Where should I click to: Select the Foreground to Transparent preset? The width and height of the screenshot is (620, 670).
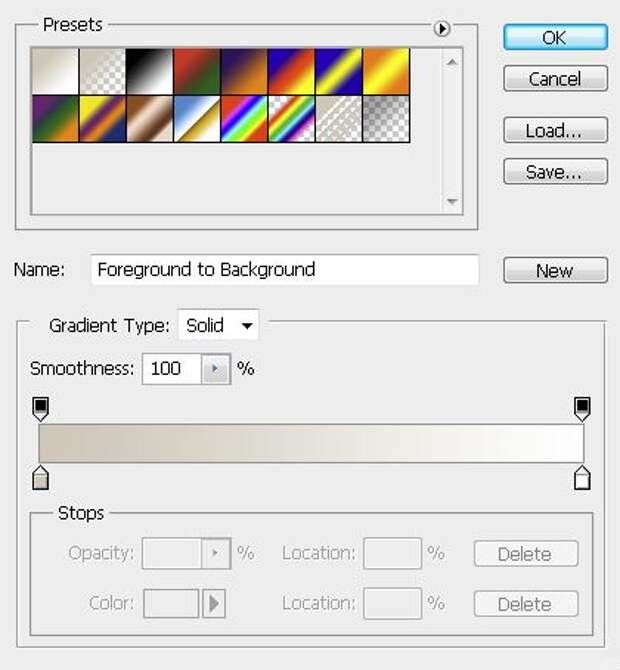[103, 71]
